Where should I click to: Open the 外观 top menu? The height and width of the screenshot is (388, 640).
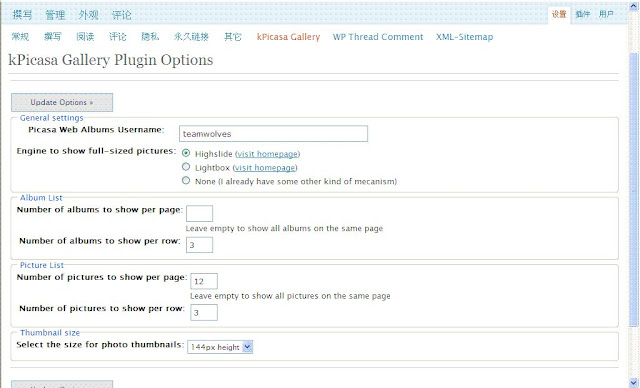coord(88,15)
